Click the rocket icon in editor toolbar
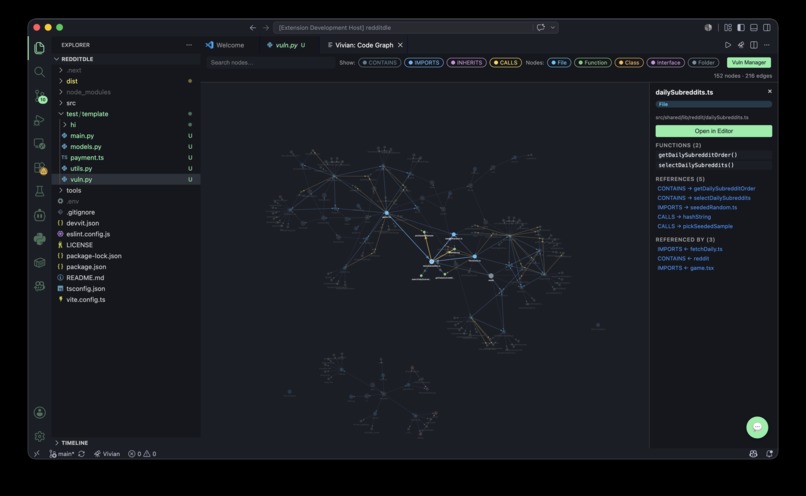The height and width of the screenshot is (496, 806). pyautogui.click(x=741, y=45)
